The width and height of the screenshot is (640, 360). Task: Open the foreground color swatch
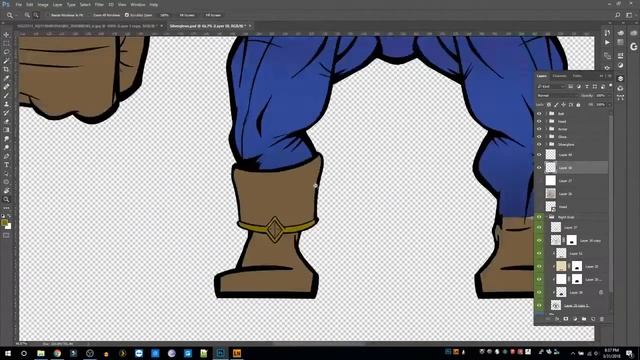4,223
